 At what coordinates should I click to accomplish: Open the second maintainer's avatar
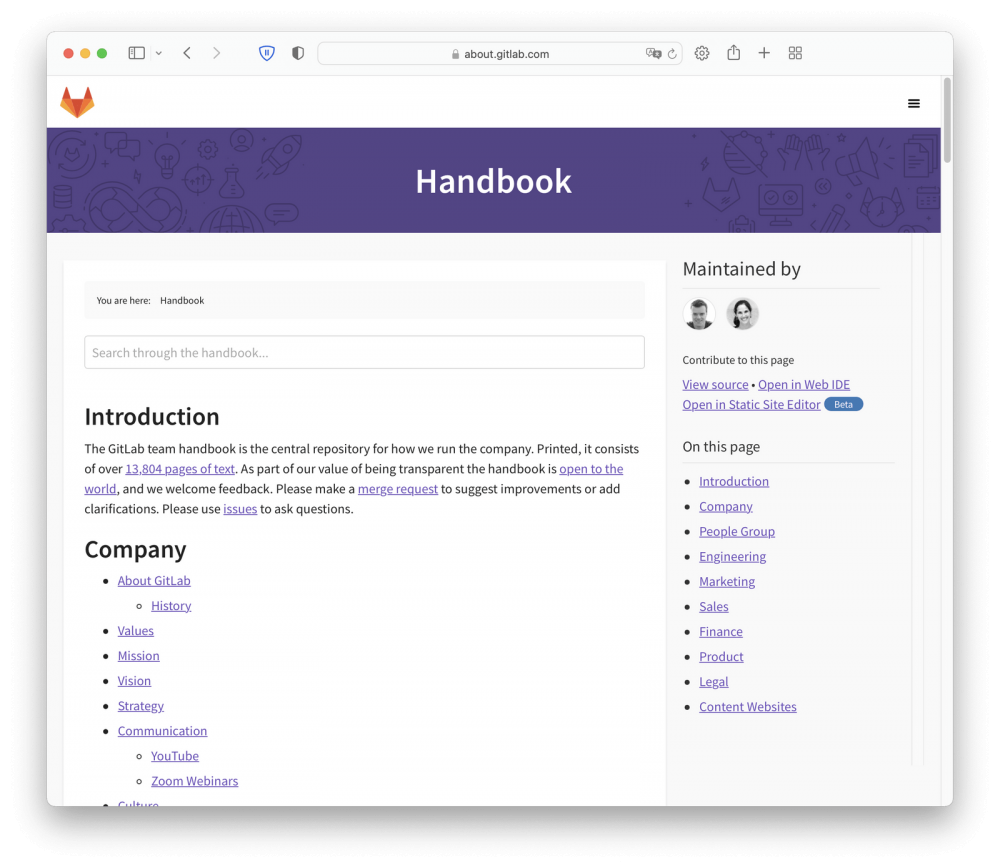(742, 314)
